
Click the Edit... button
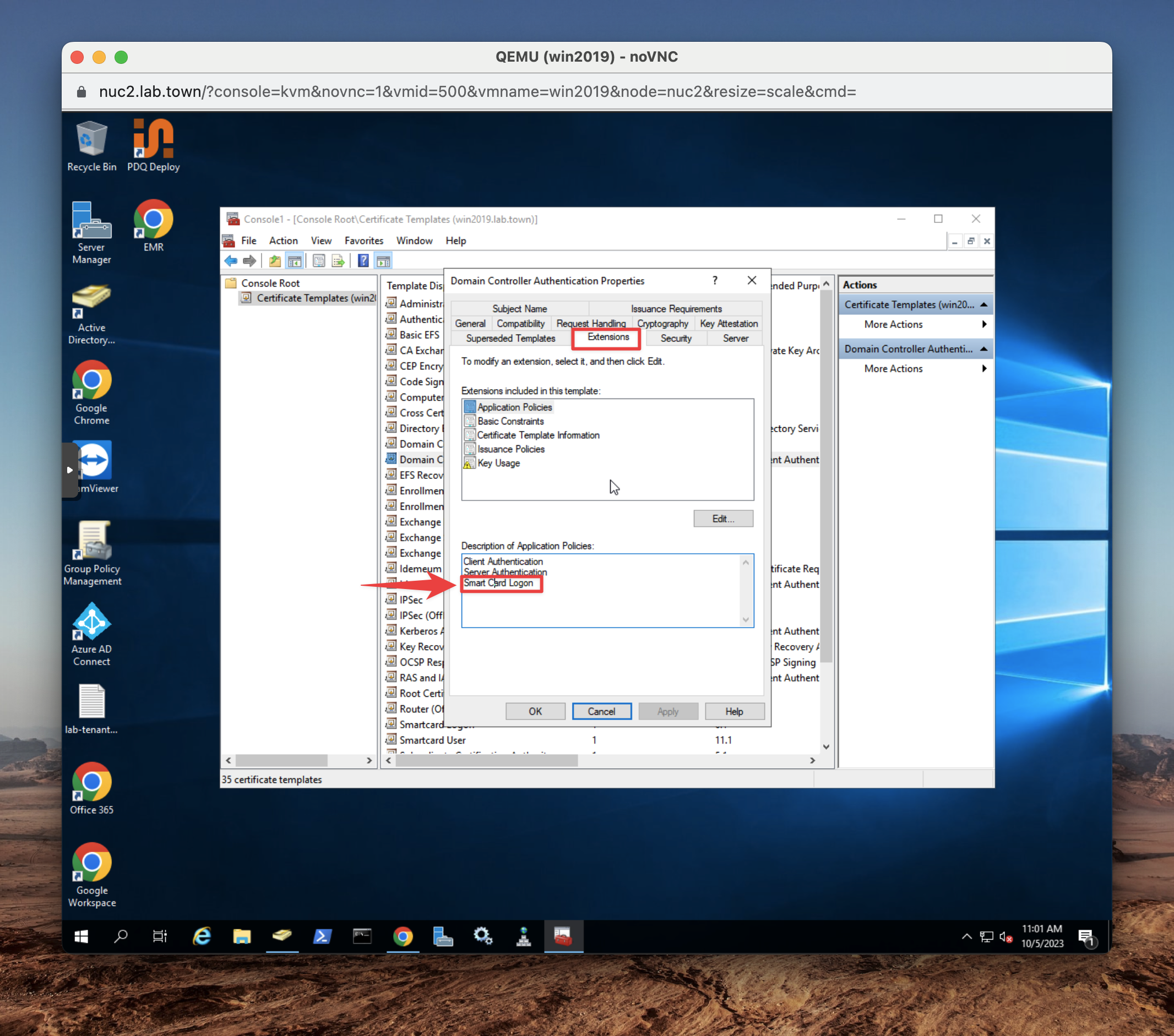coord(722,519)
